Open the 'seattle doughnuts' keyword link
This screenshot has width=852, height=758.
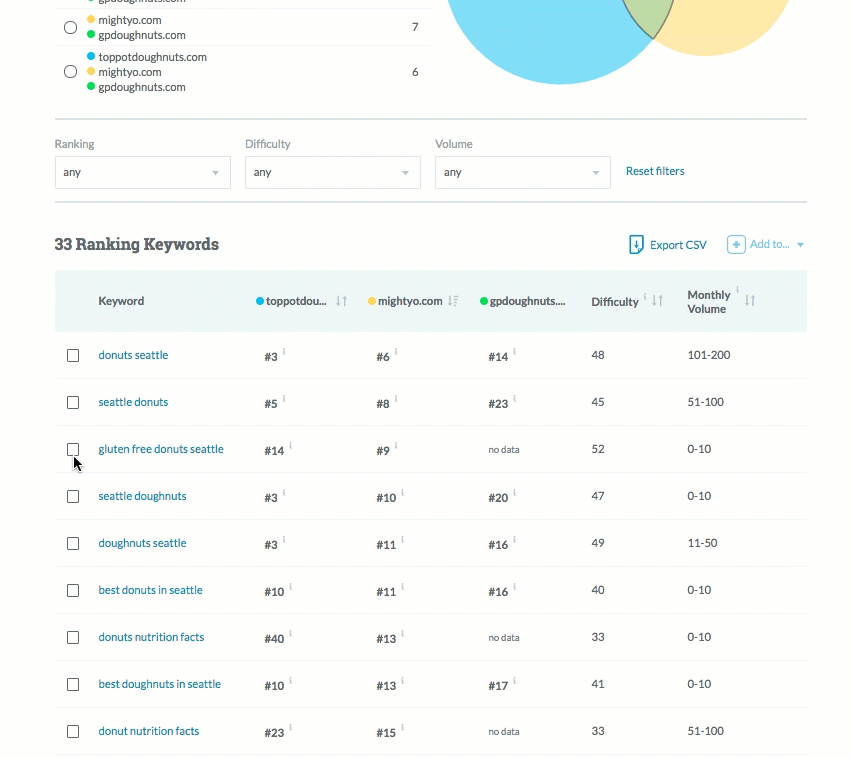click(x=142, y=496)
